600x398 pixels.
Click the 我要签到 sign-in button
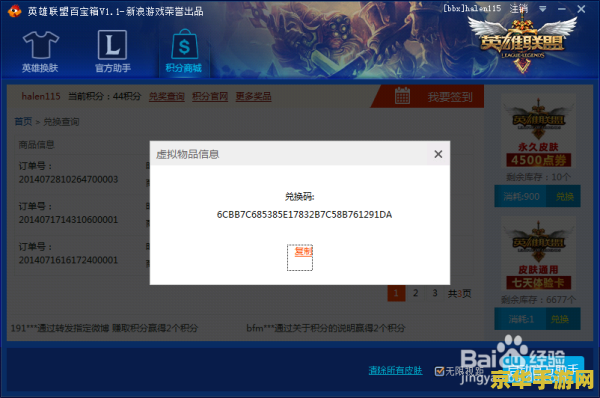click(450, 97)
